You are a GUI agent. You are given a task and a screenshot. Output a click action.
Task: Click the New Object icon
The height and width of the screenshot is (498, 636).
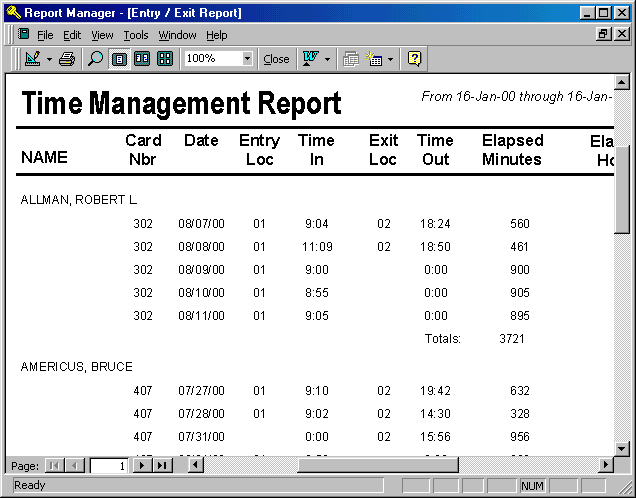coord(376,59)
